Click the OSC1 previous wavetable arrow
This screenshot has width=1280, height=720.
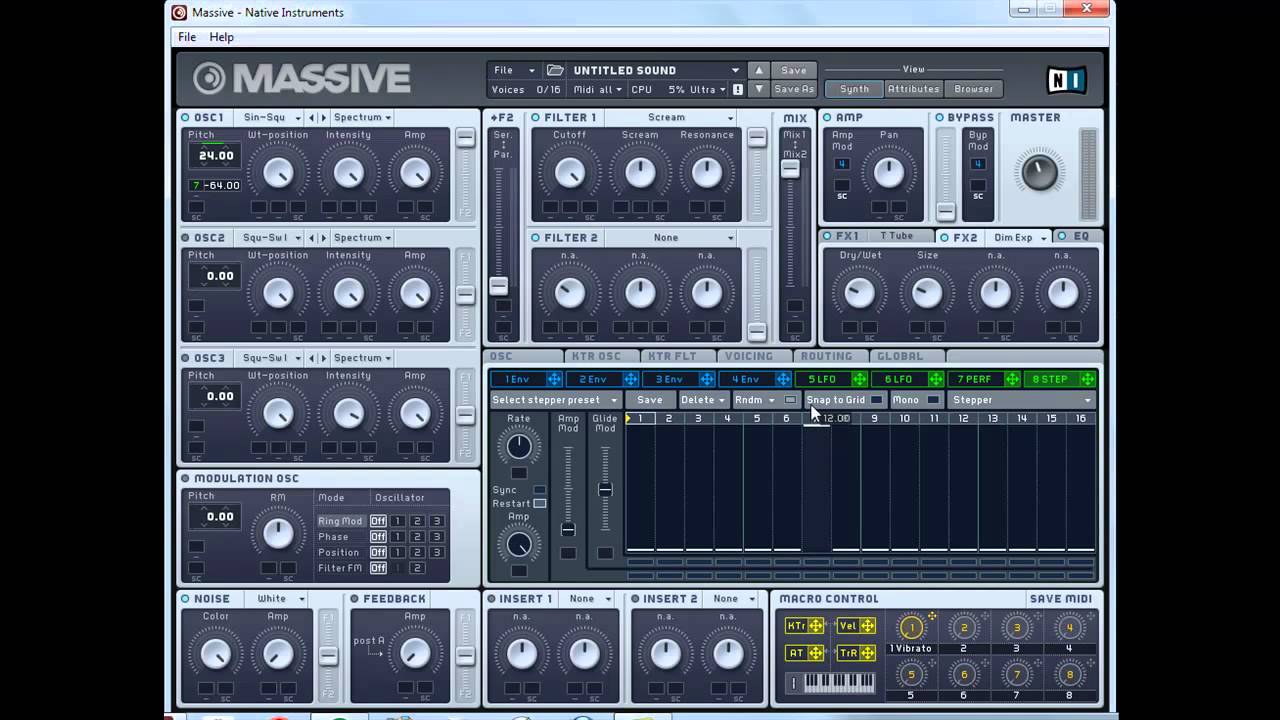tap(312, 117)
